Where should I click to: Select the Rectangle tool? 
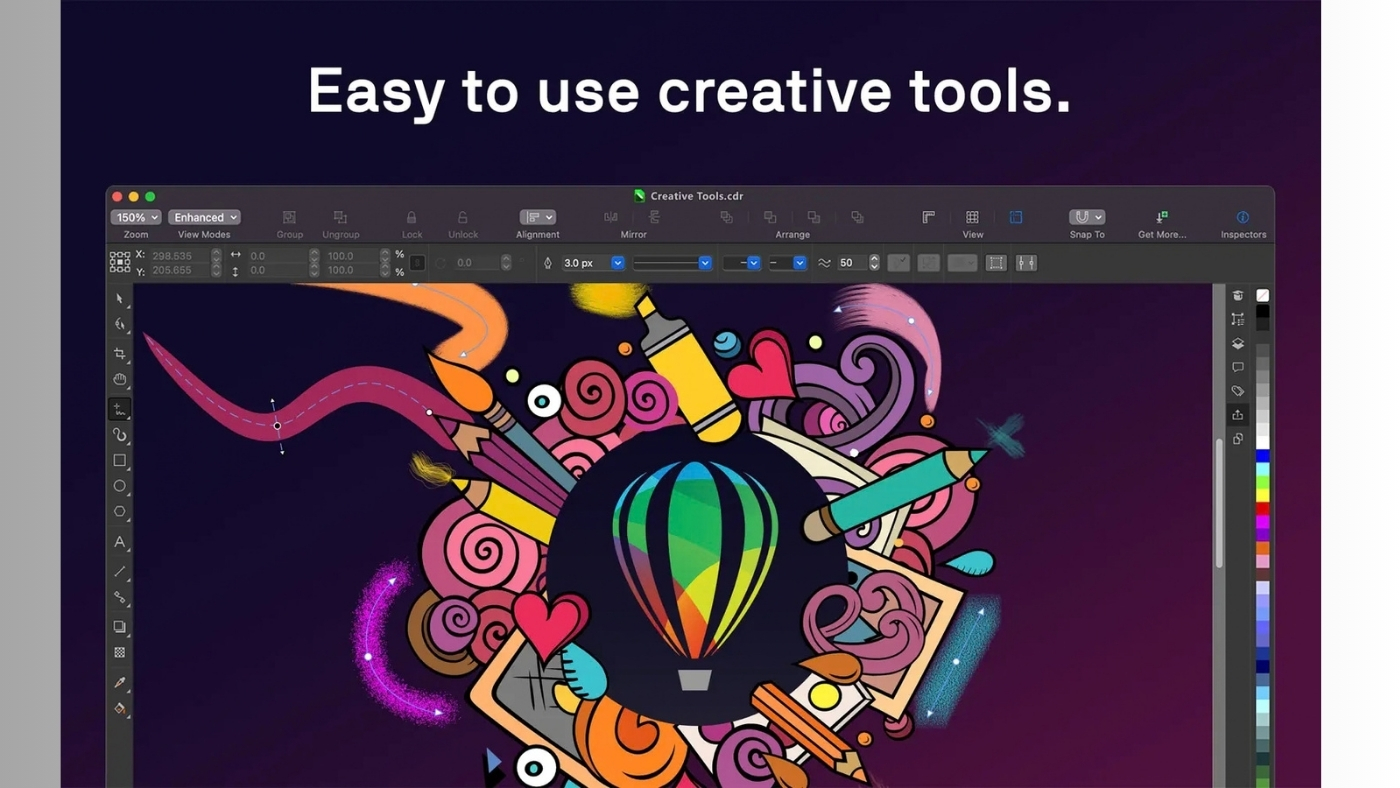pyautogui.click(x=119, y=460)
